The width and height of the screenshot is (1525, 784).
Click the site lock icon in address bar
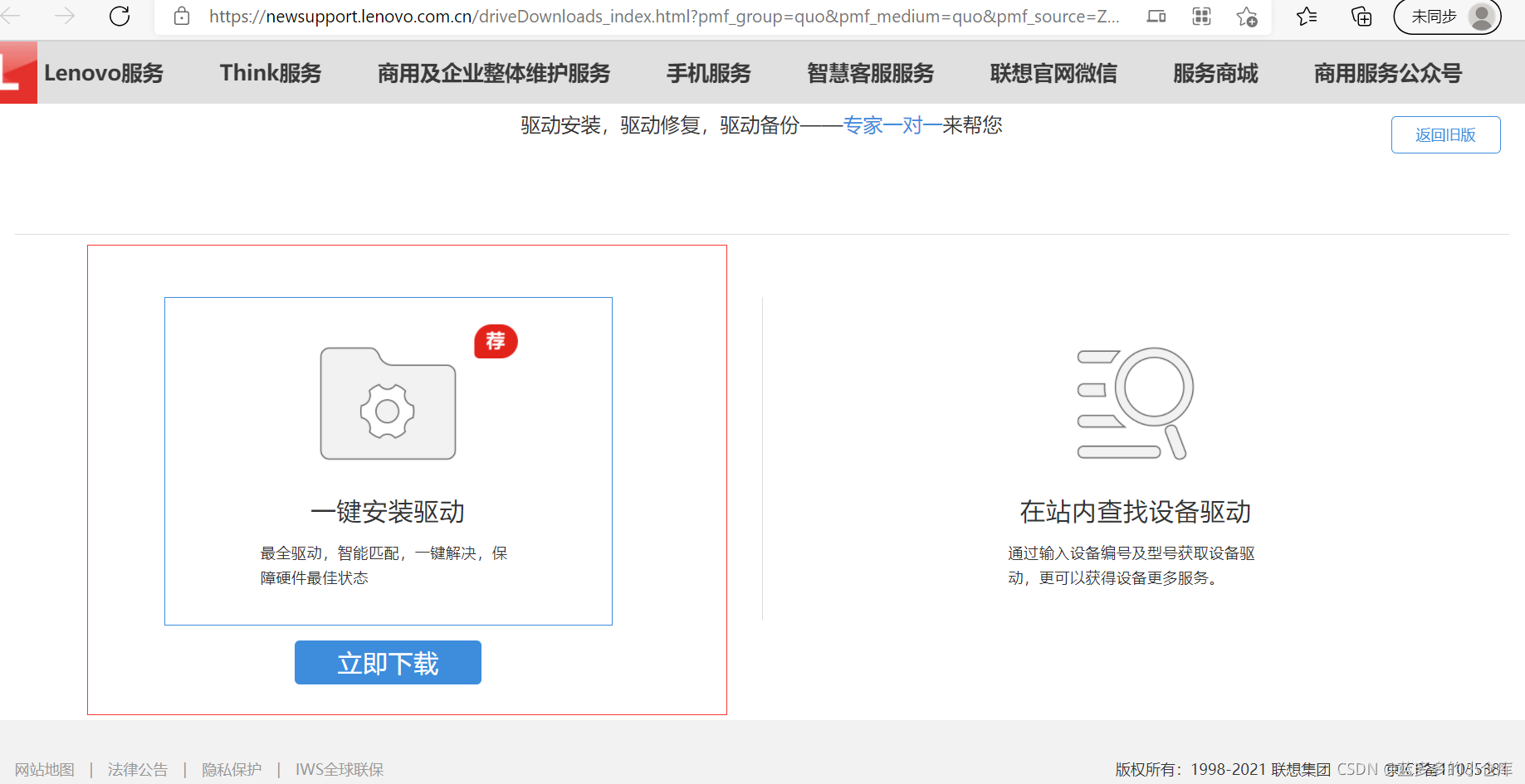tap(182, 16)
